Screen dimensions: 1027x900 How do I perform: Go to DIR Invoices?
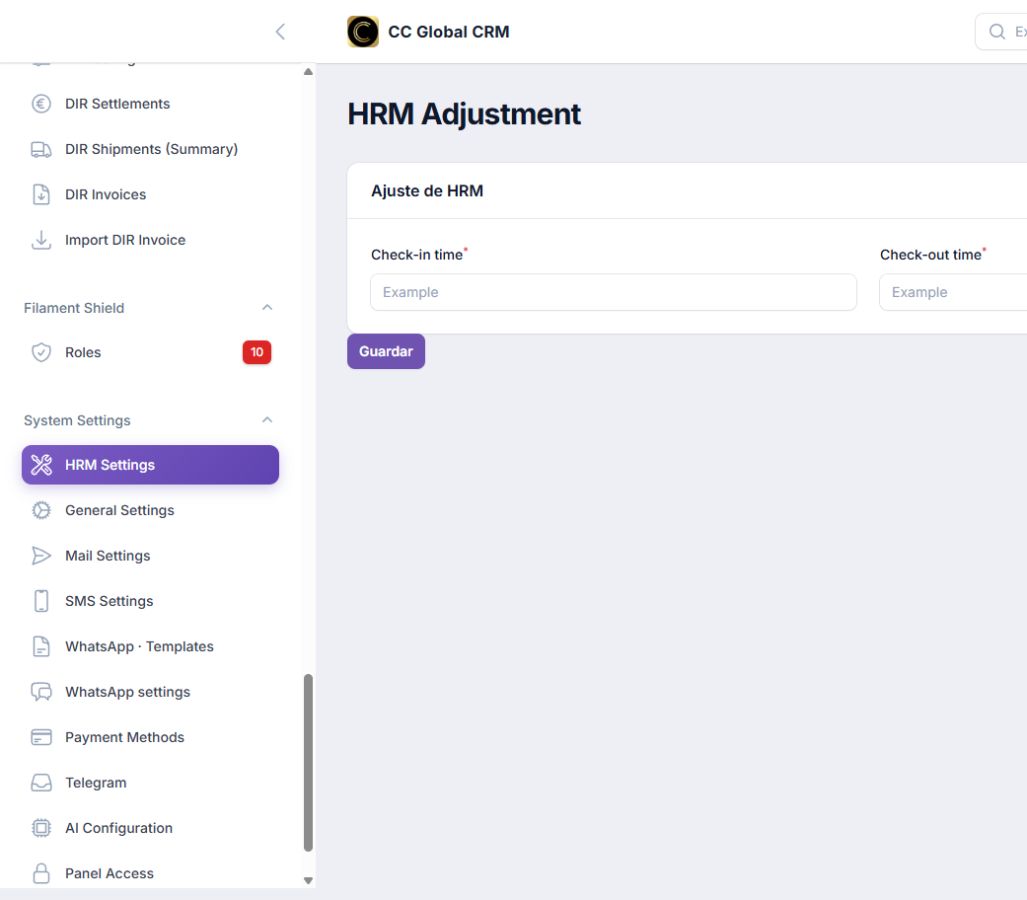[150, 195]
